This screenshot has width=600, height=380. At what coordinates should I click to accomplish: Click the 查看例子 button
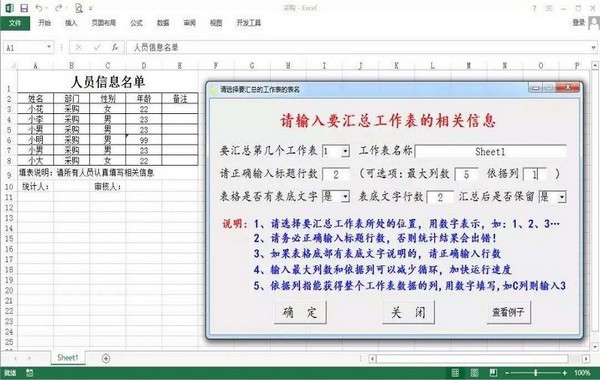[x=509, y=312]
